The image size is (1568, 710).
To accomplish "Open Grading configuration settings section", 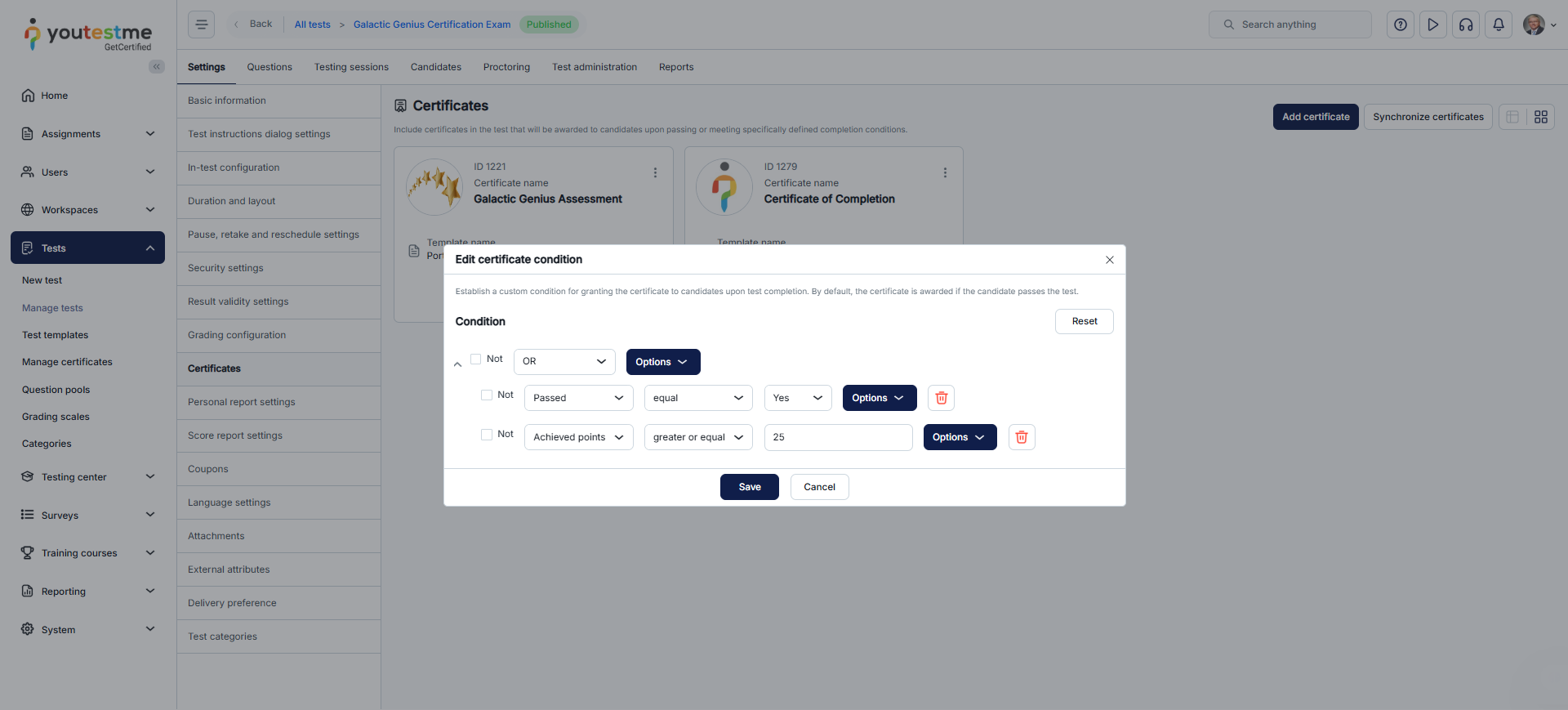I will coord(237,335).
